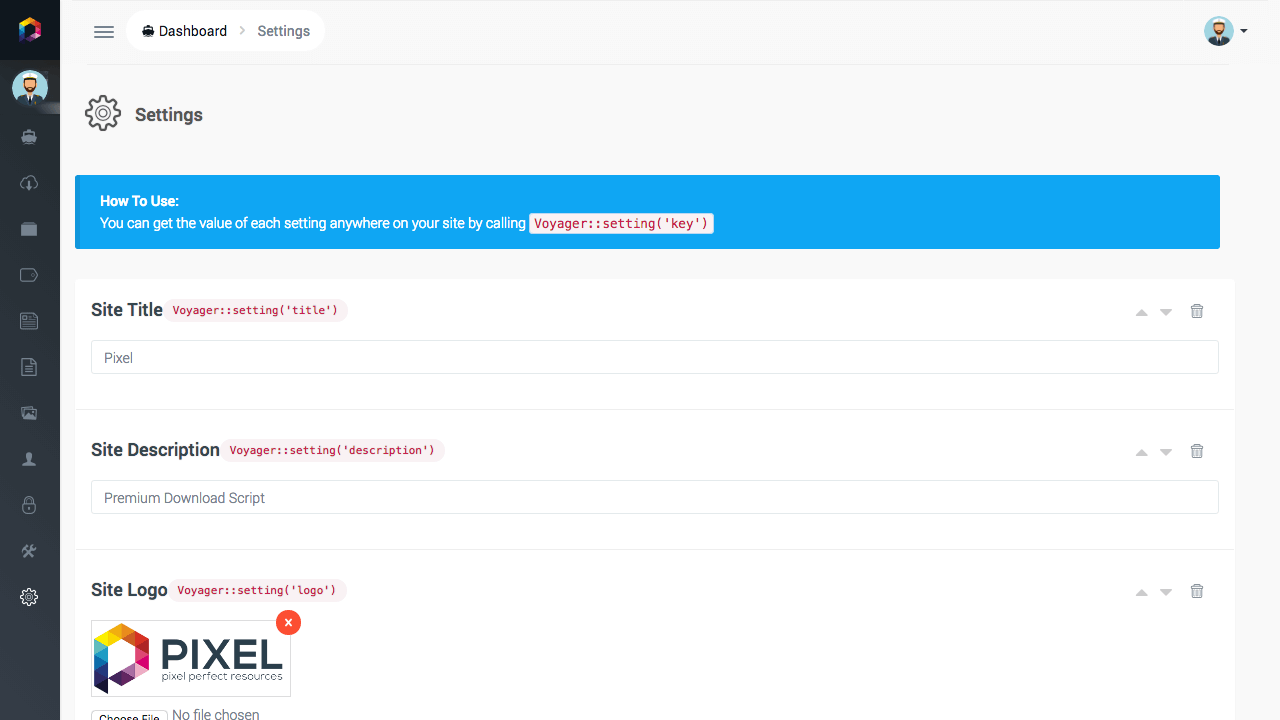Click the ship icon at the sidebar top
1280x720 pixels.
click(x=29, y=137)
